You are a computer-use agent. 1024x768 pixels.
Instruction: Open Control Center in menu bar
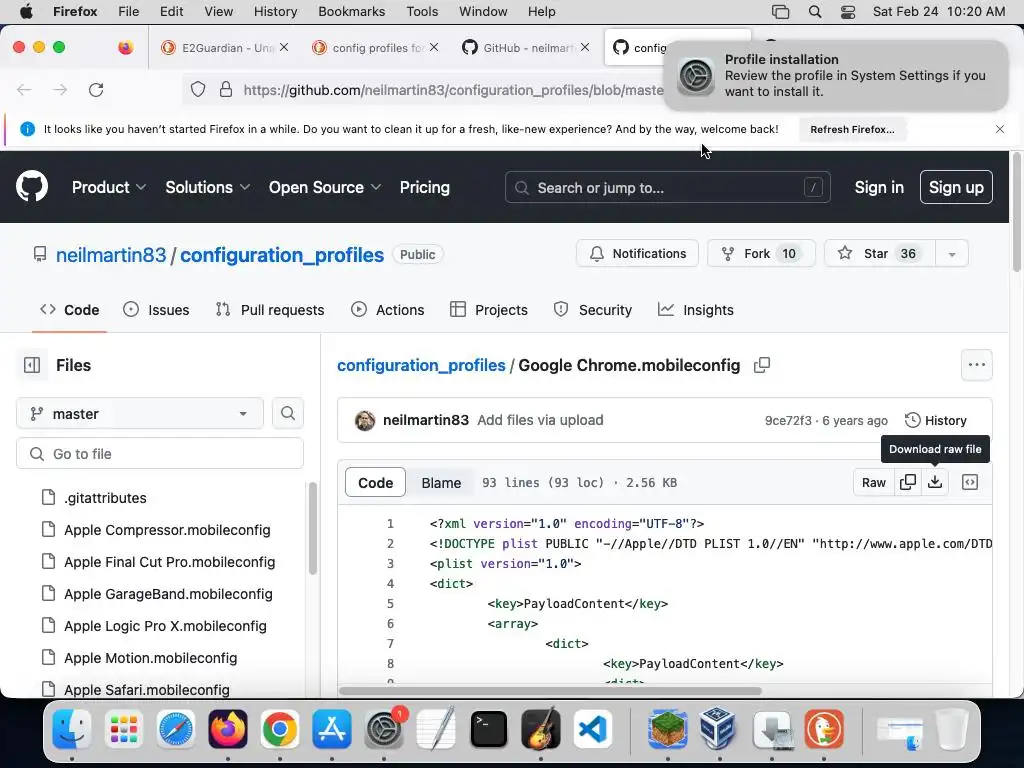click(x=848, y=12)
